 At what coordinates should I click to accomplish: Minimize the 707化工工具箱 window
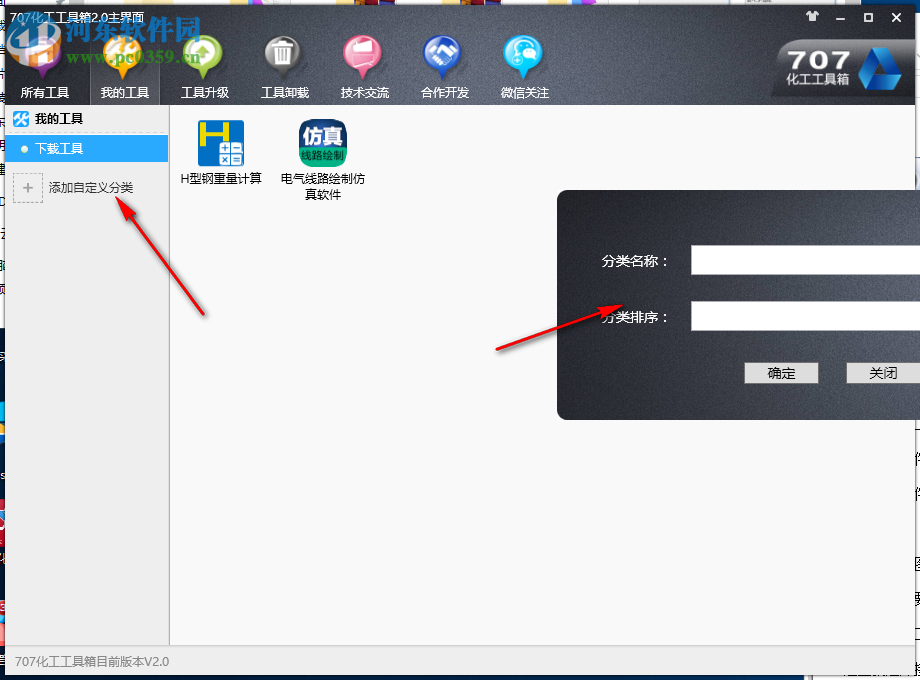pyautogui.click(x=840, y=18)
